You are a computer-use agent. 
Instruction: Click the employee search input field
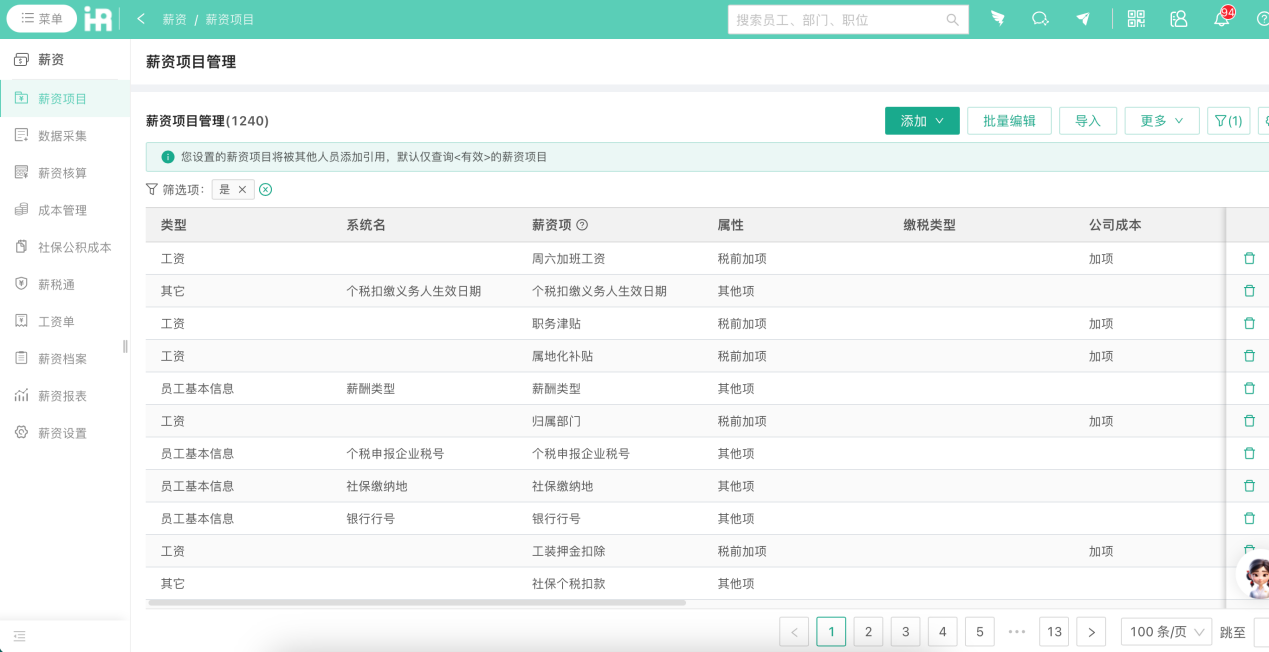tap(848, 18)
